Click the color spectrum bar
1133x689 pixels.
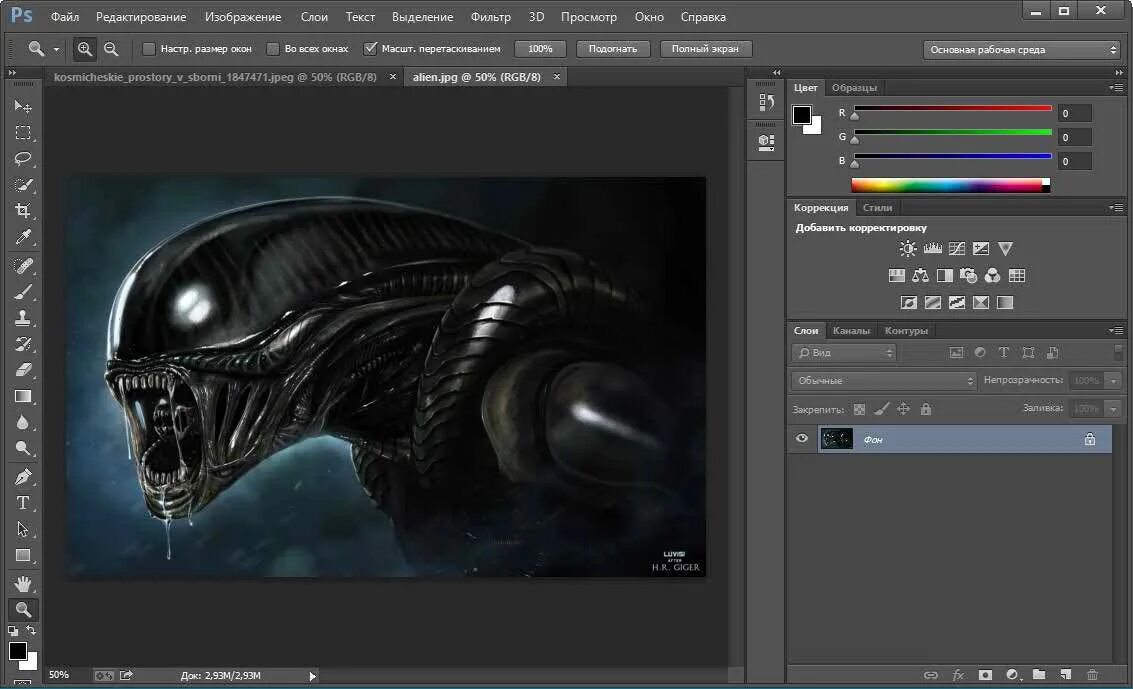pyautogui.click(x=945, y=185)
